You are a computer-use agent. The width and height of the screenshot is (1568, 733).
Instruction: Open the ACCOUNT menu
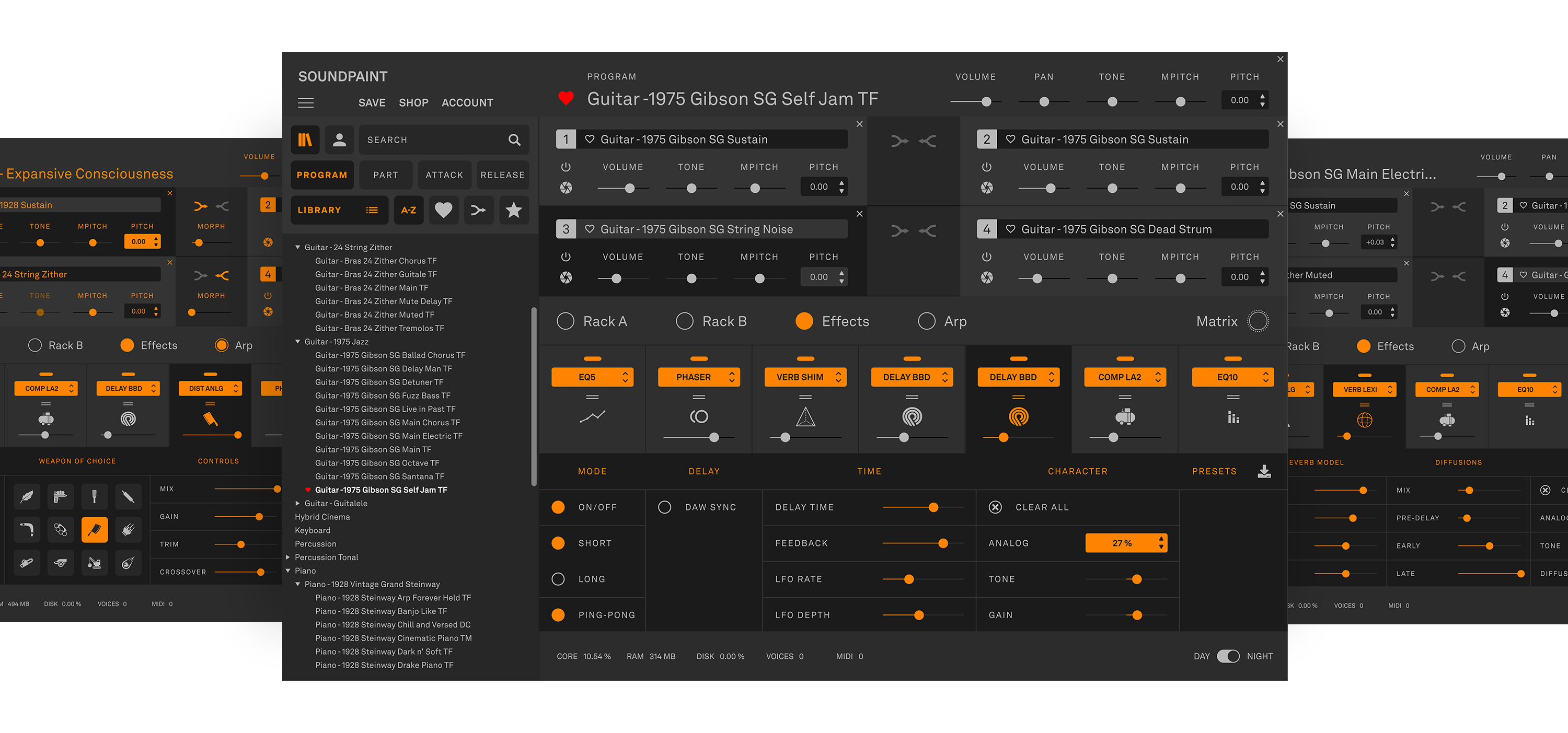pos(467,103)
